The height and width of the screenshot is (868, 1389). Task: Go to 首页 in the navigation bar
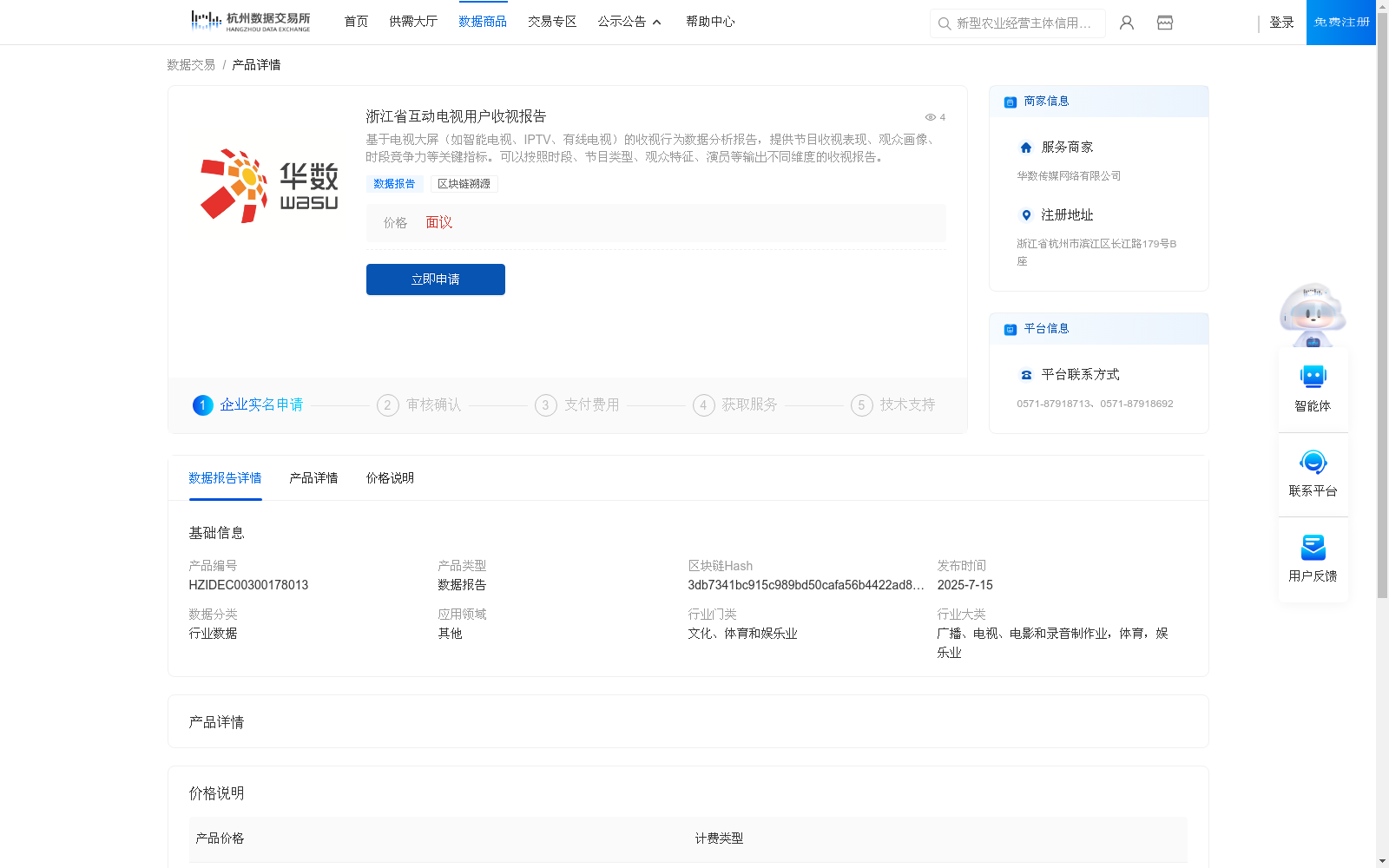[x=355, y=22]
